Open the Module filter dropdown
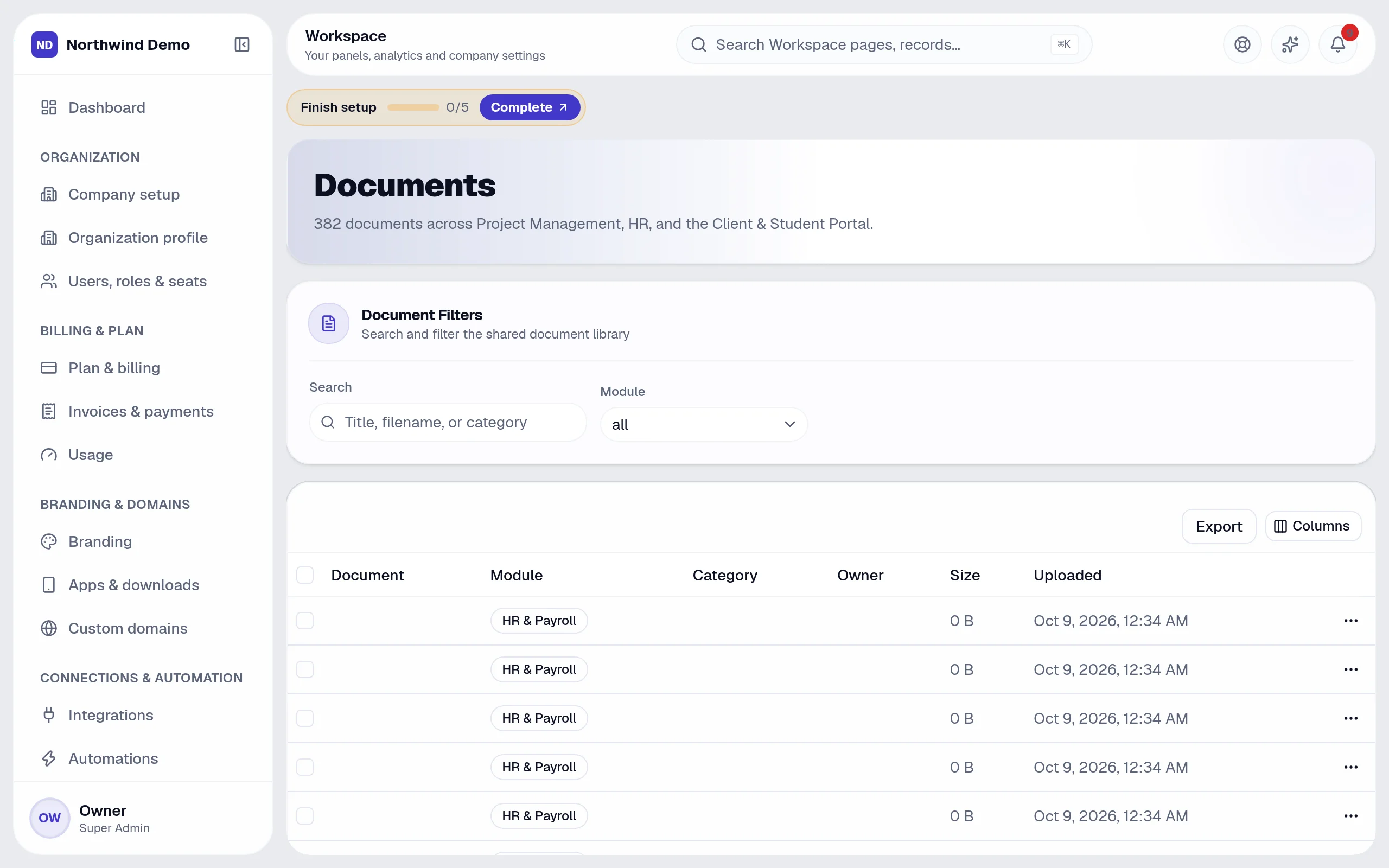Viewport: 1389px width, 868px height. pyautogui.click(x=704, y=424)
